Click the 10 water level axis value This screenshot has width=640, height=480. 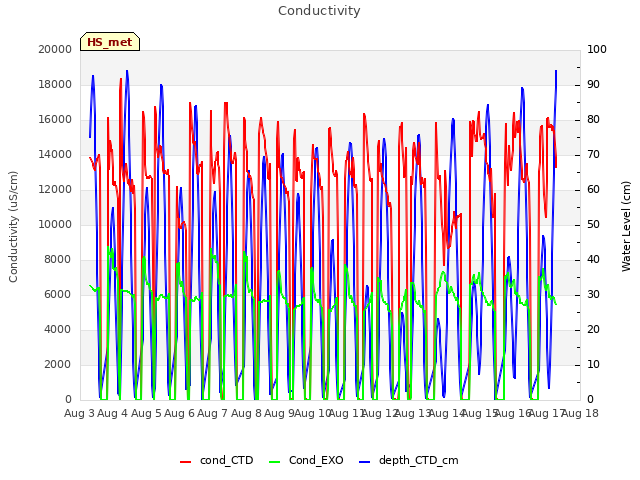[x=593, y=364]
